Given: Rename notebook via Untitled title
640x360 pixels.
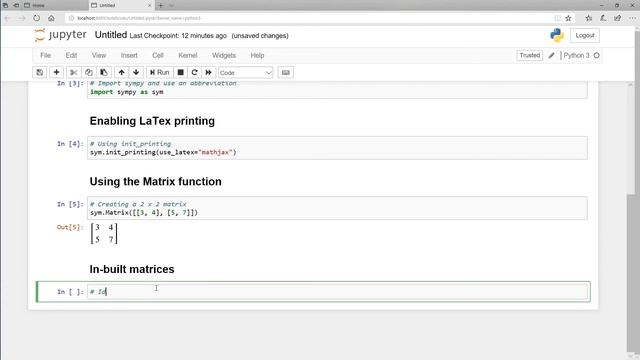Looking at the screenshot, I should pos(111,35).
